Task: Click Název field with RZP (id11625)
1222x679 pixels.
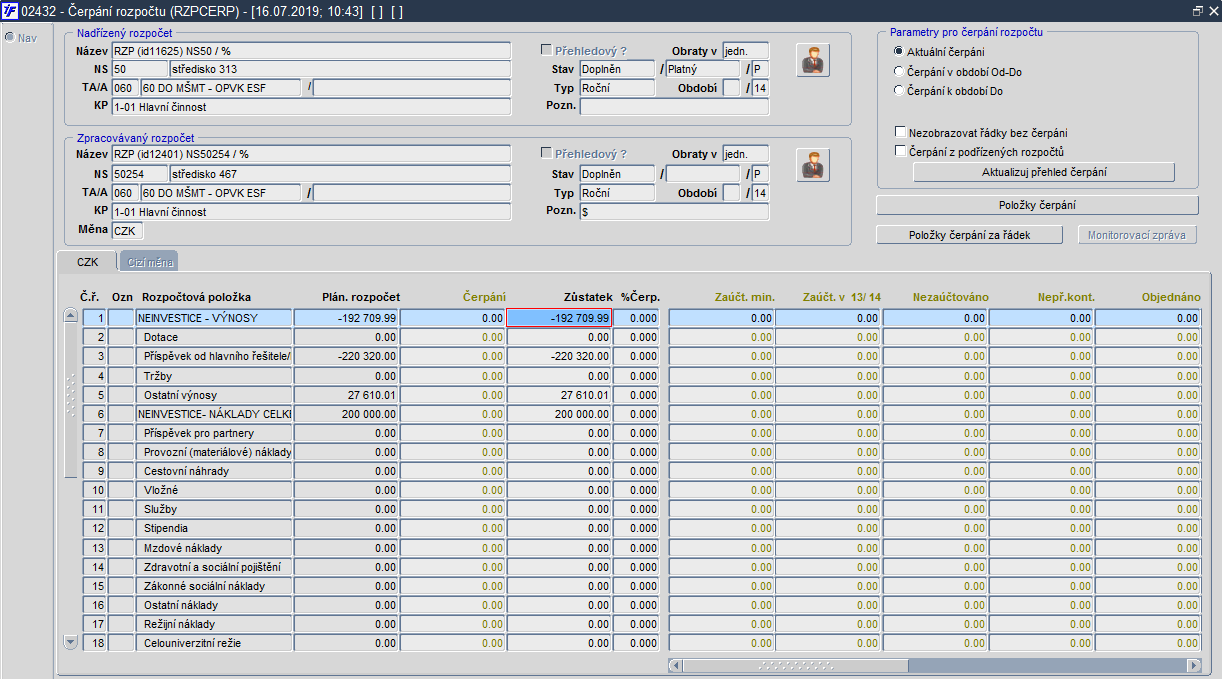Action: (x=311, y=51)
